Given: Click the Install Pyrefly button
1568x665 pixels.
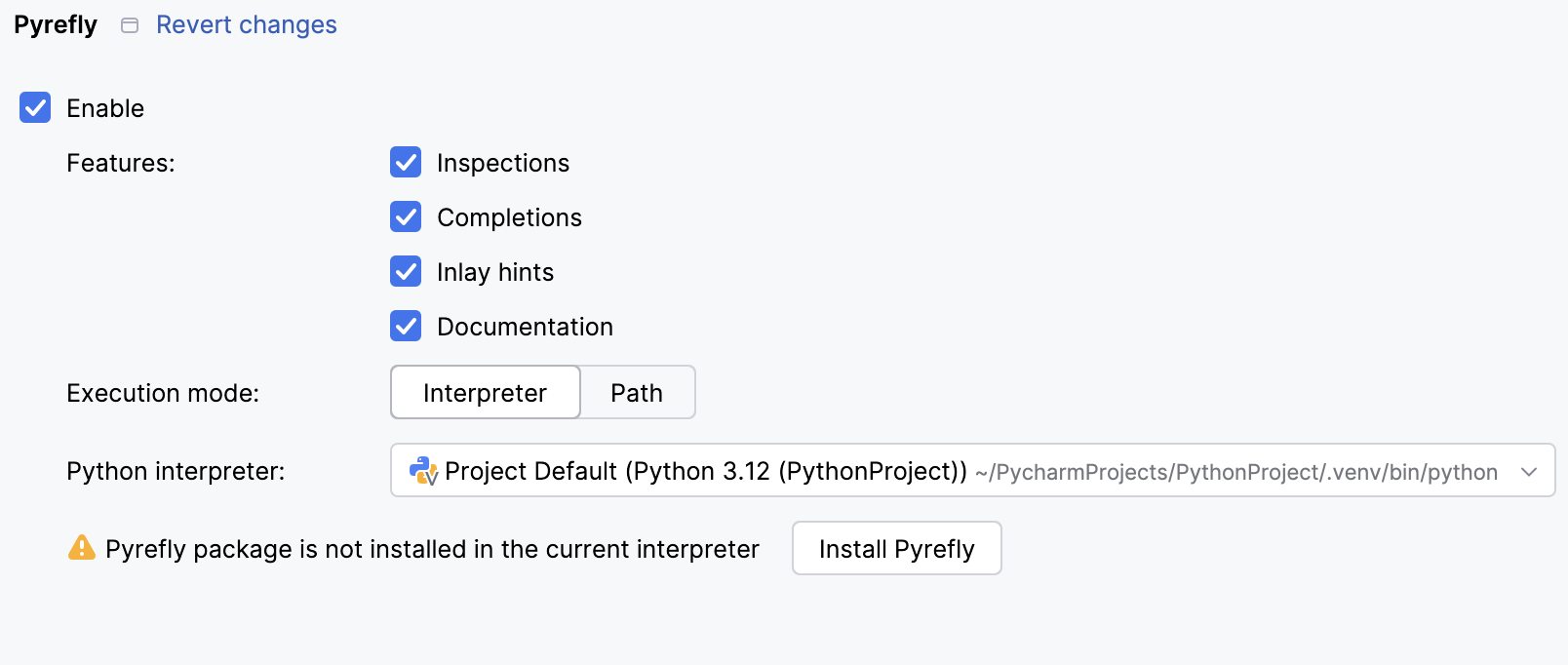Looking at the screenshot, I should click(896, 548).
